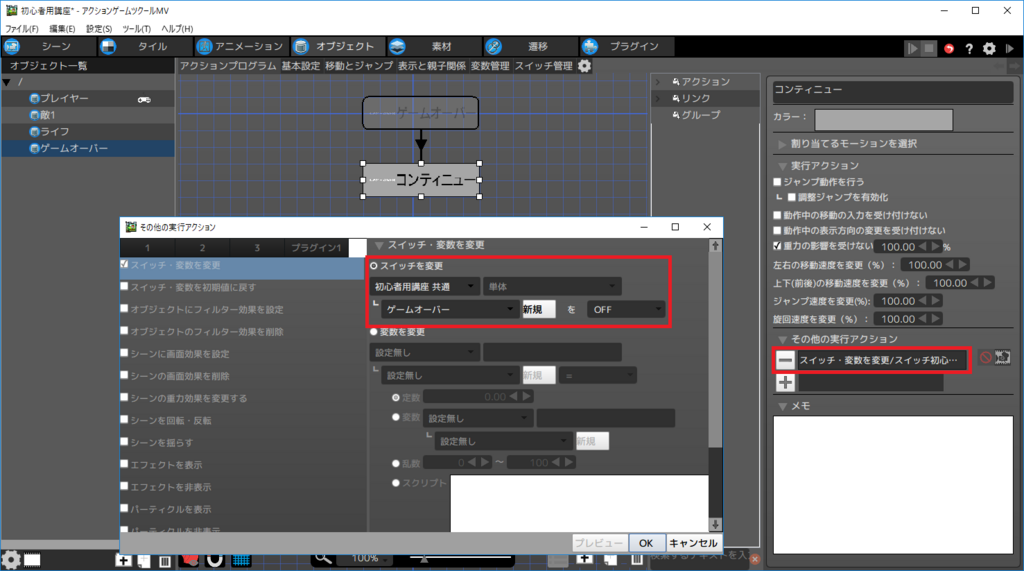Click the プレイヤー object icon
This screenshot has height=571, width=1024.
click(x=35, y=98)
